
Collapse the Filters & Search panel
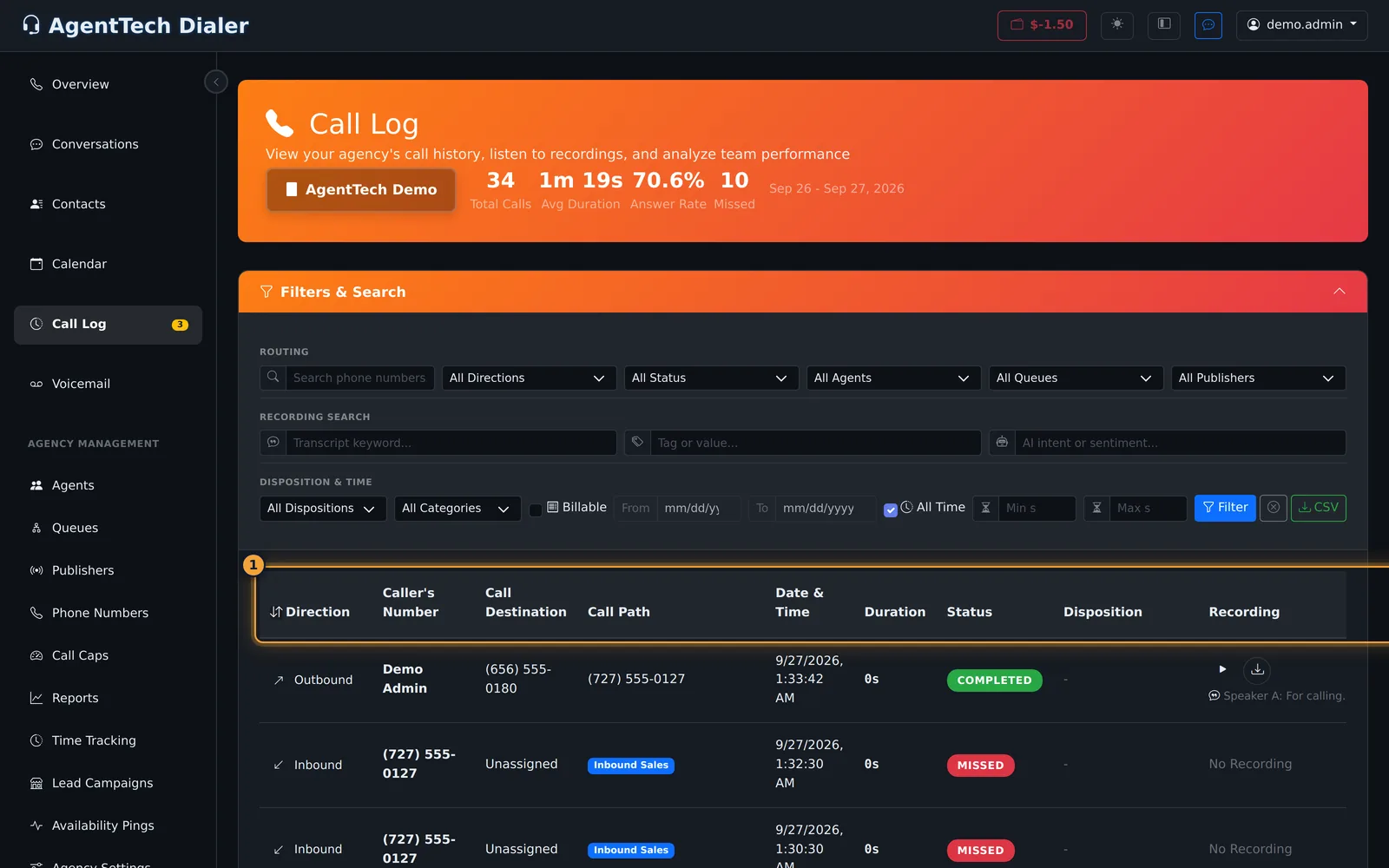point(1340,292)
